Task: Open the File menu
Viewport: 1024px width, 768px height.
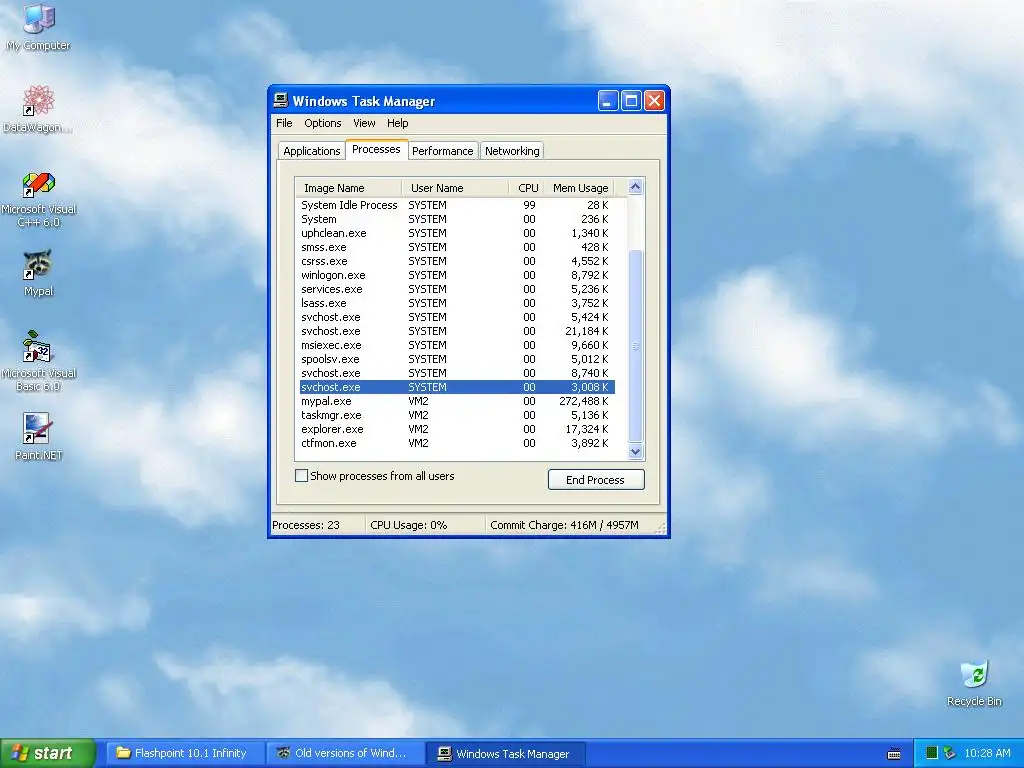Action: pyautogui.click(x=284, y=123)
